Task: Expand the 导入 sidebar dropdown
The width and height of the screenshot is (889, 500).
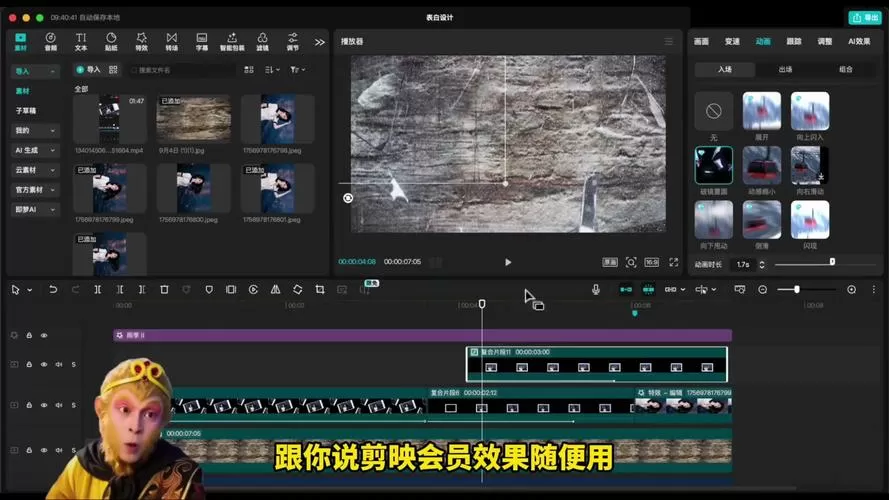Action: tap(52, 71)
